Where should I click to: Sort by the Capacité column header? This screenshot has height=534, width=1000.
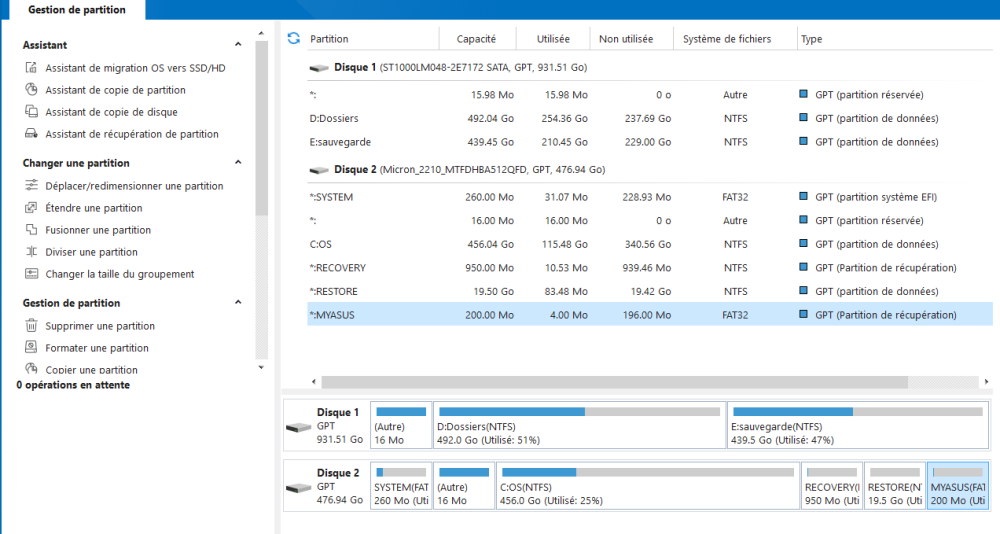[x=477, y=39]
